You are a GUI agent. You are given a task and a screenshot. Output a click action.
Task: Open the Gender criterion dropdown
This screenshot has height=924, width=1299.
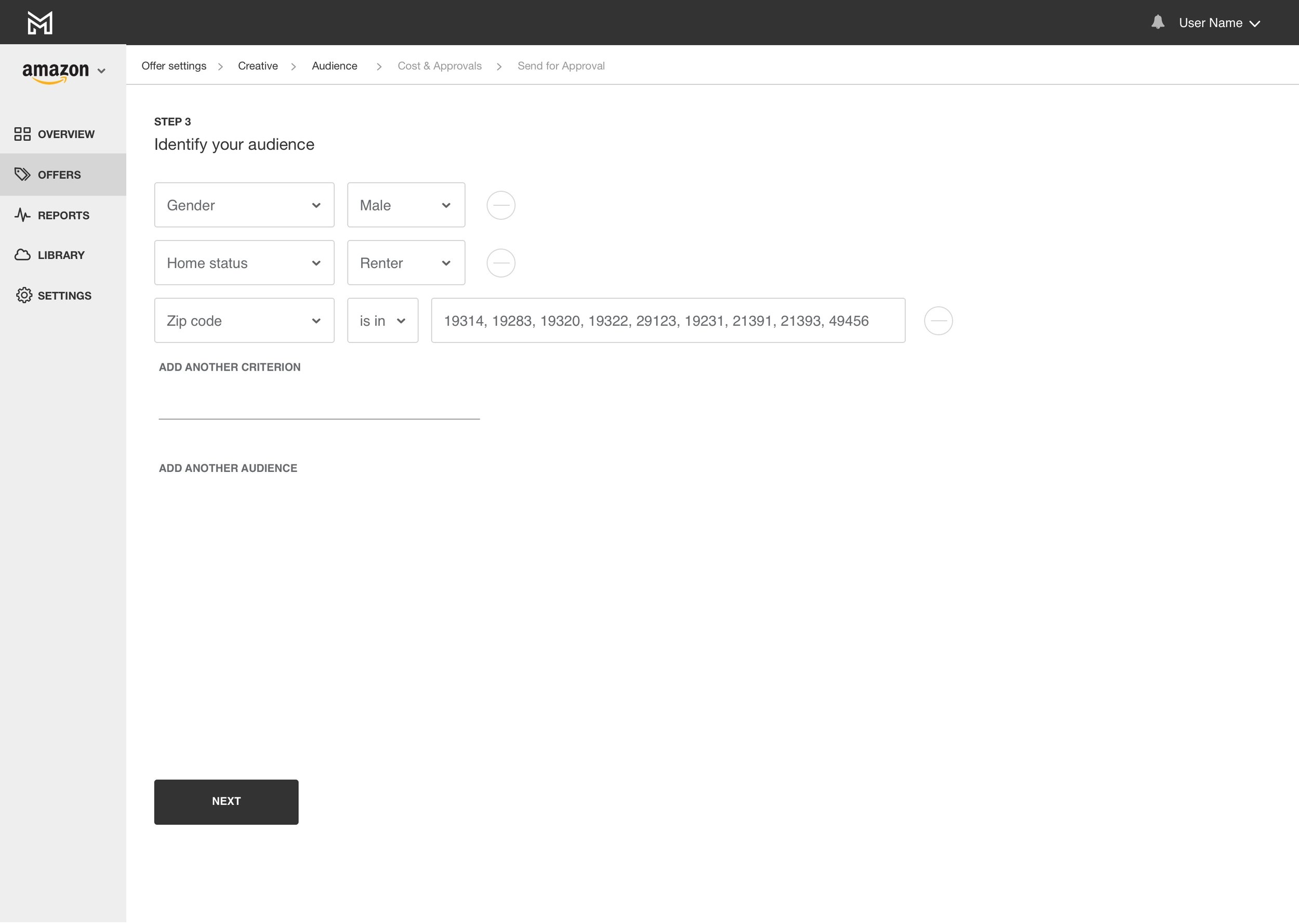click(x=244, y=205)
